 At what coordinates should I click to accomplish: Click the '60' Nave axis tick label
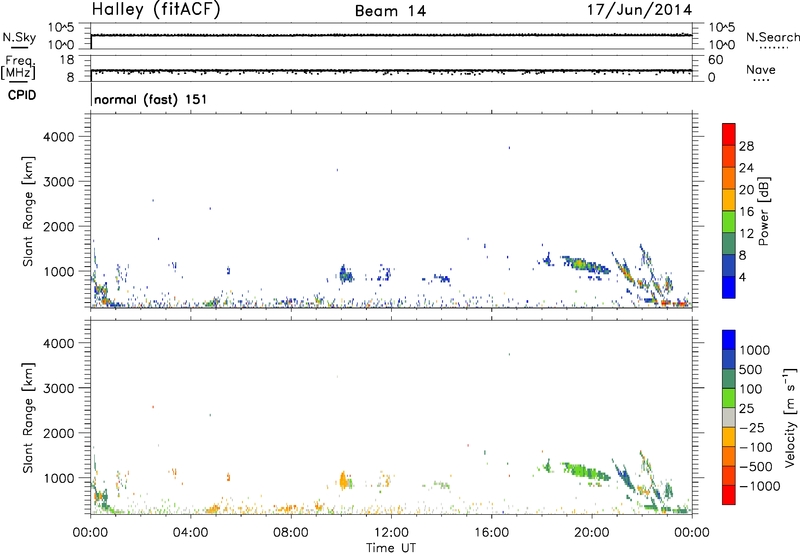(x=715, y=60)
